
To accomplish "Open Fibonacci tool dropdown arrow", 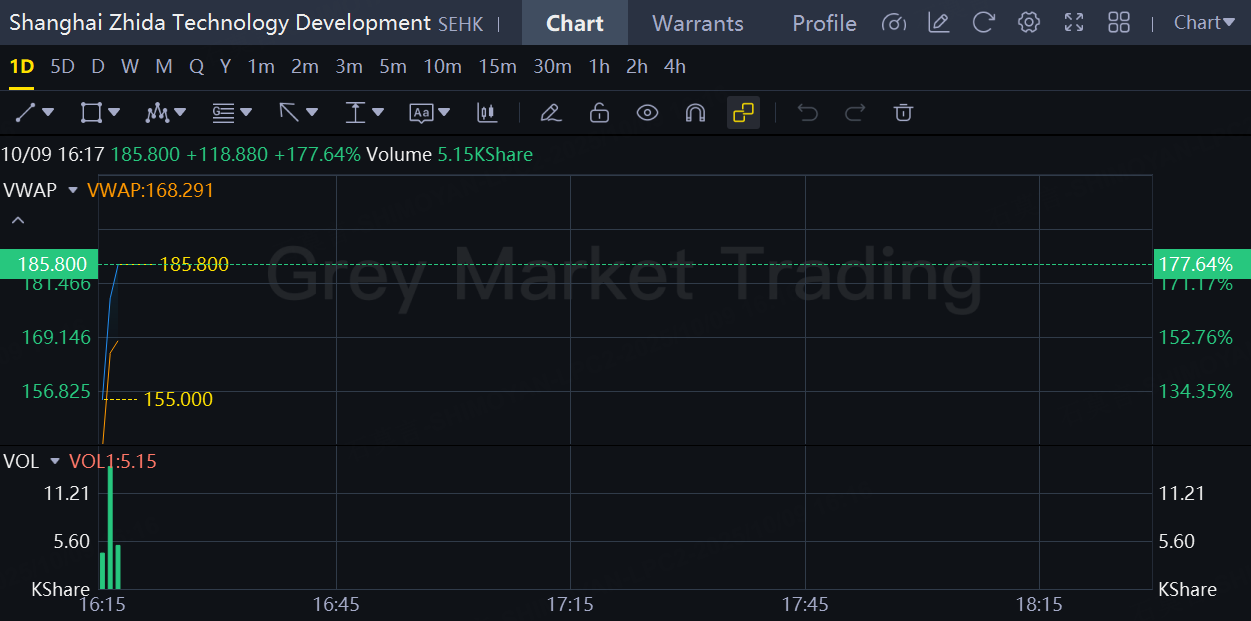I will 246,113.
